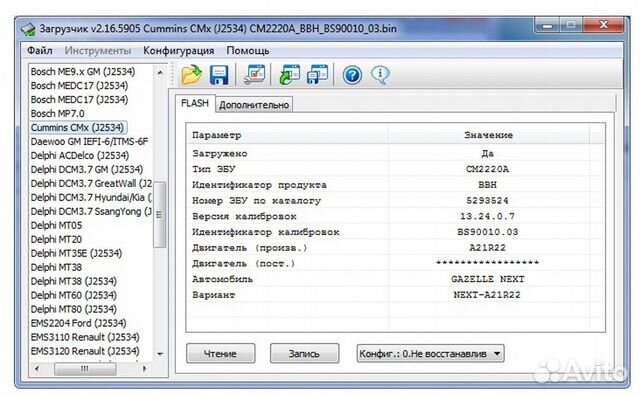The image size is (640, 397).
Task: Open the Конфигурация menu
Action: (x=178, y=51)
